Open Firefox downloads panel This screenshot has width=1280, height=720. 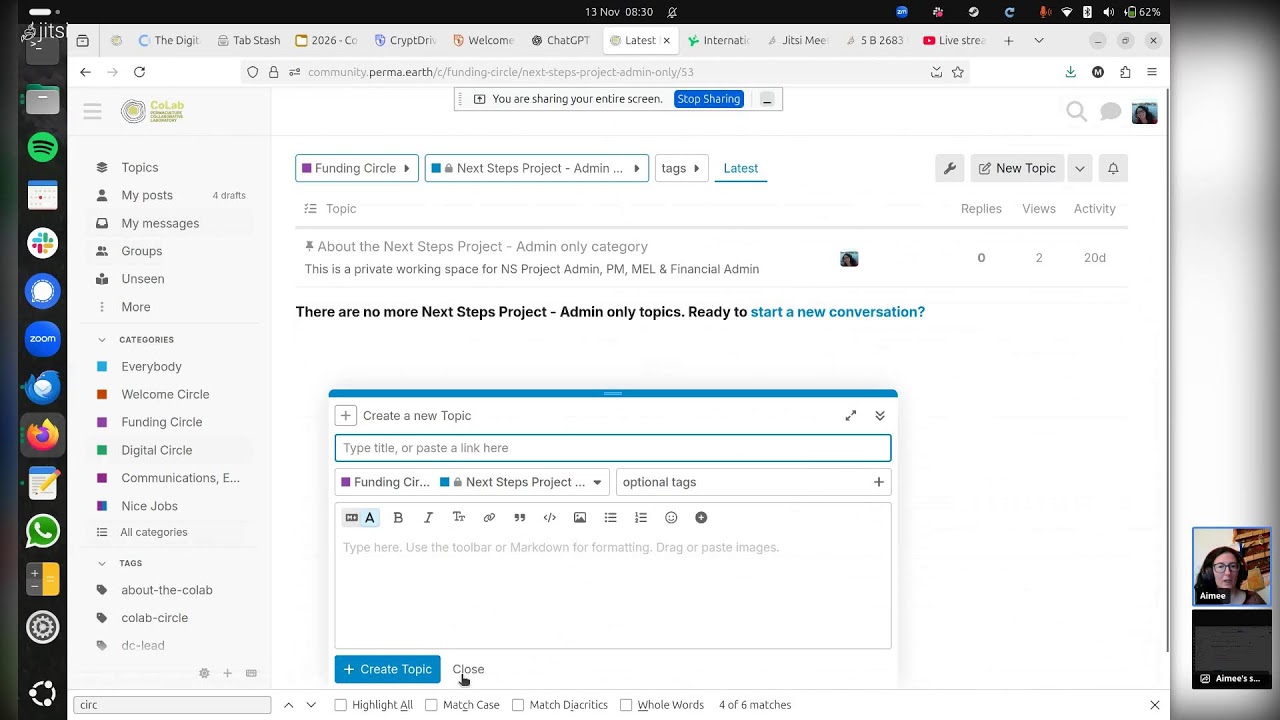pyautogui.click(x=1070, y=72)
